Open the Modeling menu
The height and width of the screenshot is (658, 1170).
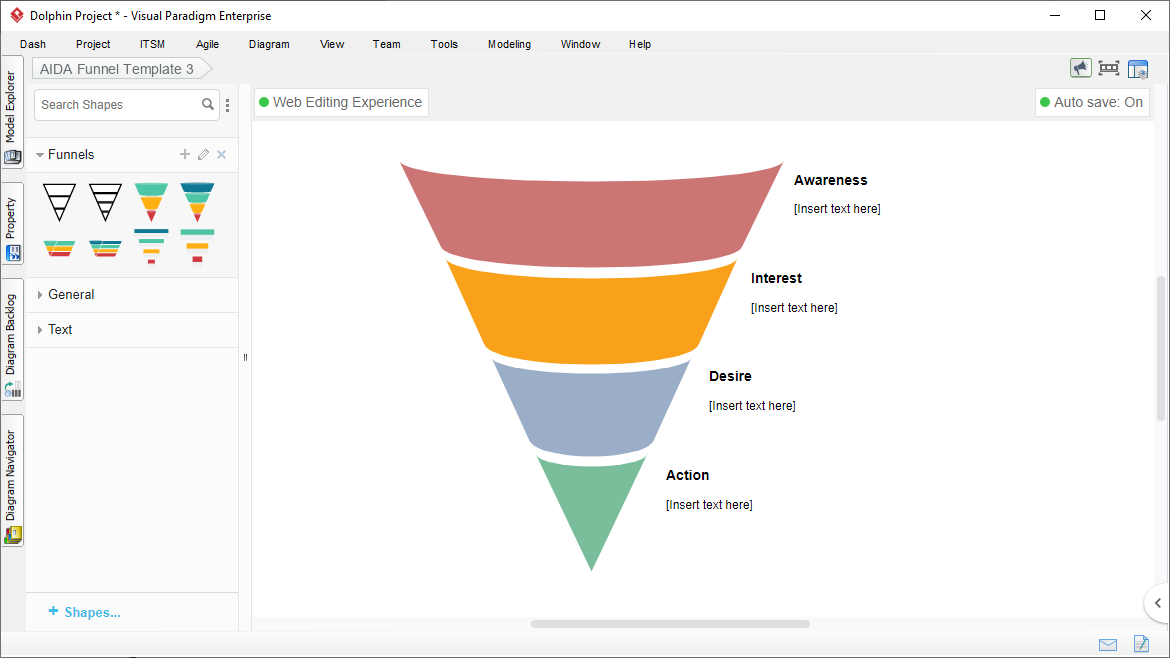(509, 44)
